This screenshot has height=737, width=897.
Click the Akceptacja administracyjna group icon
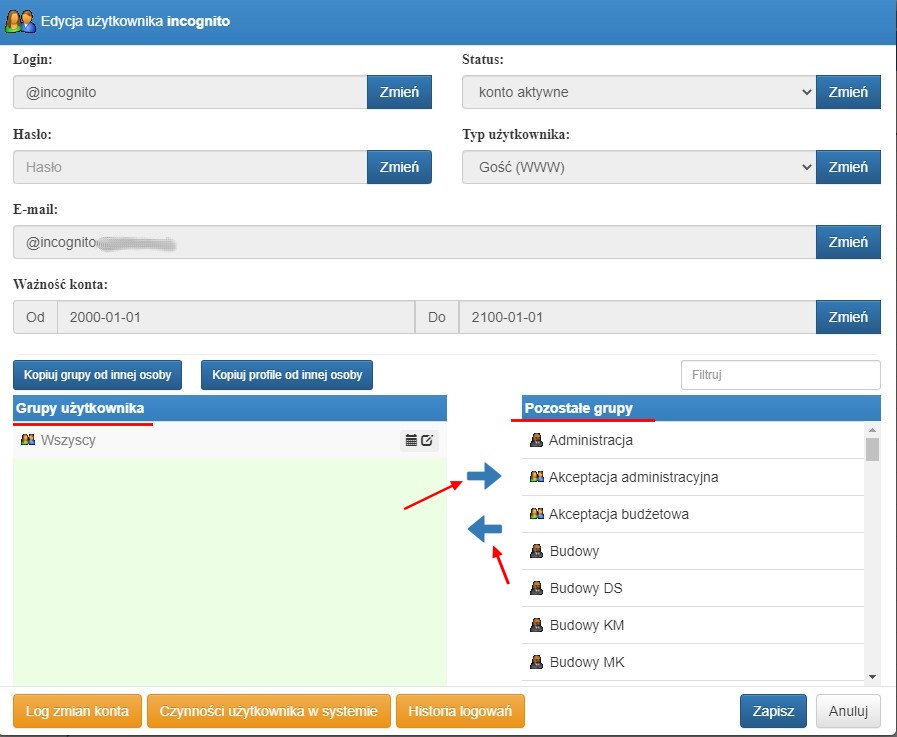536,477
